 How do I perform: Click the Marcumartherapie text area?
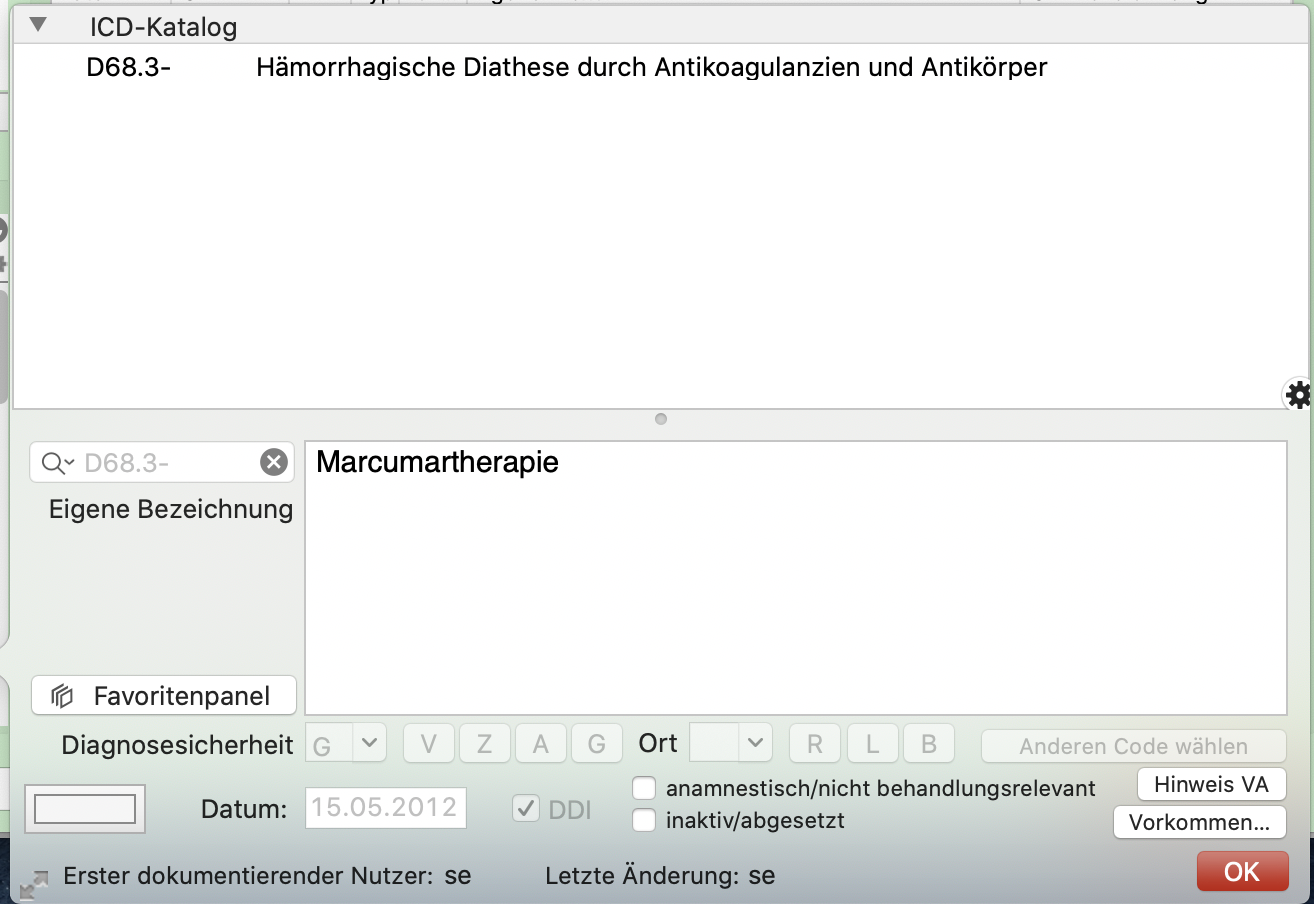click(x=796, y=578)
